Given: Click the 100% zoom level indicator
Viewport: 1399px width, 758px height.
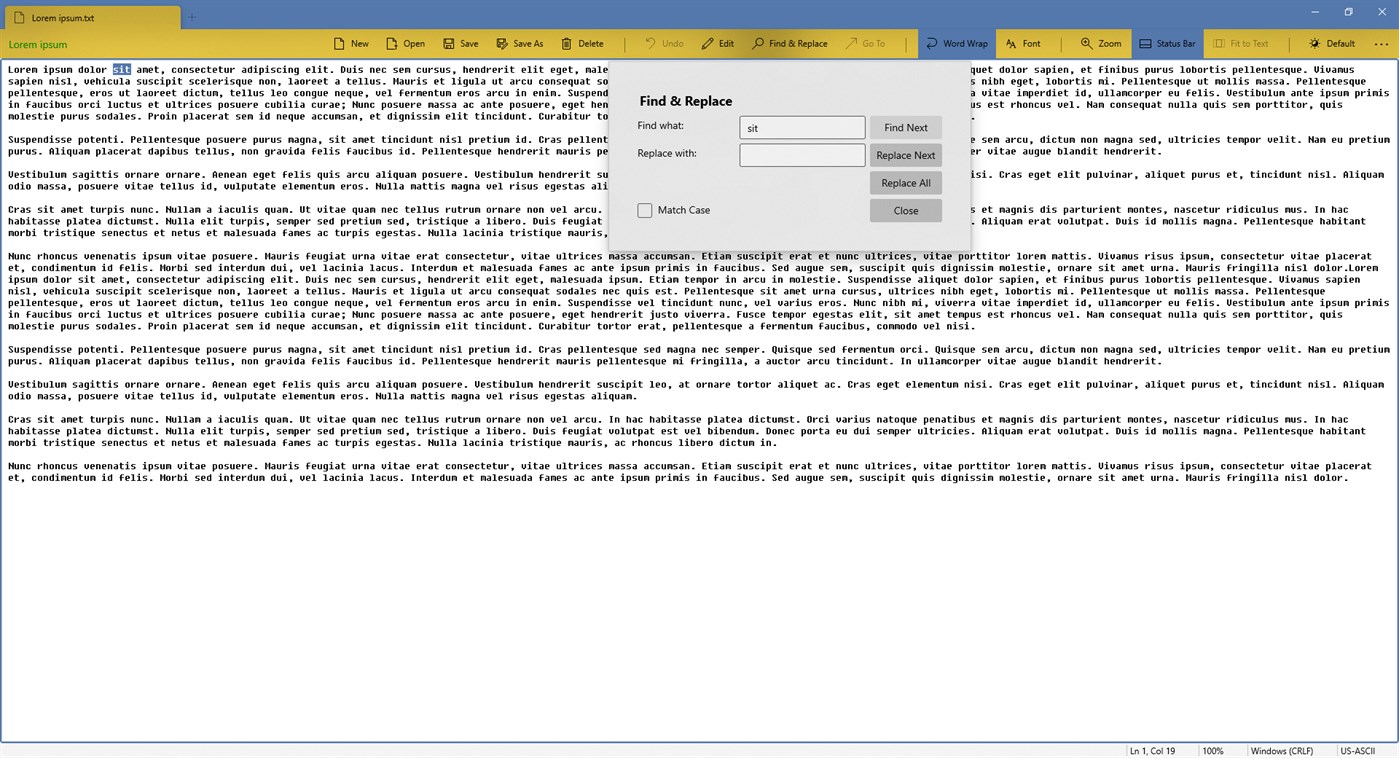Looking at the screenshot, I should point(1213,750).
